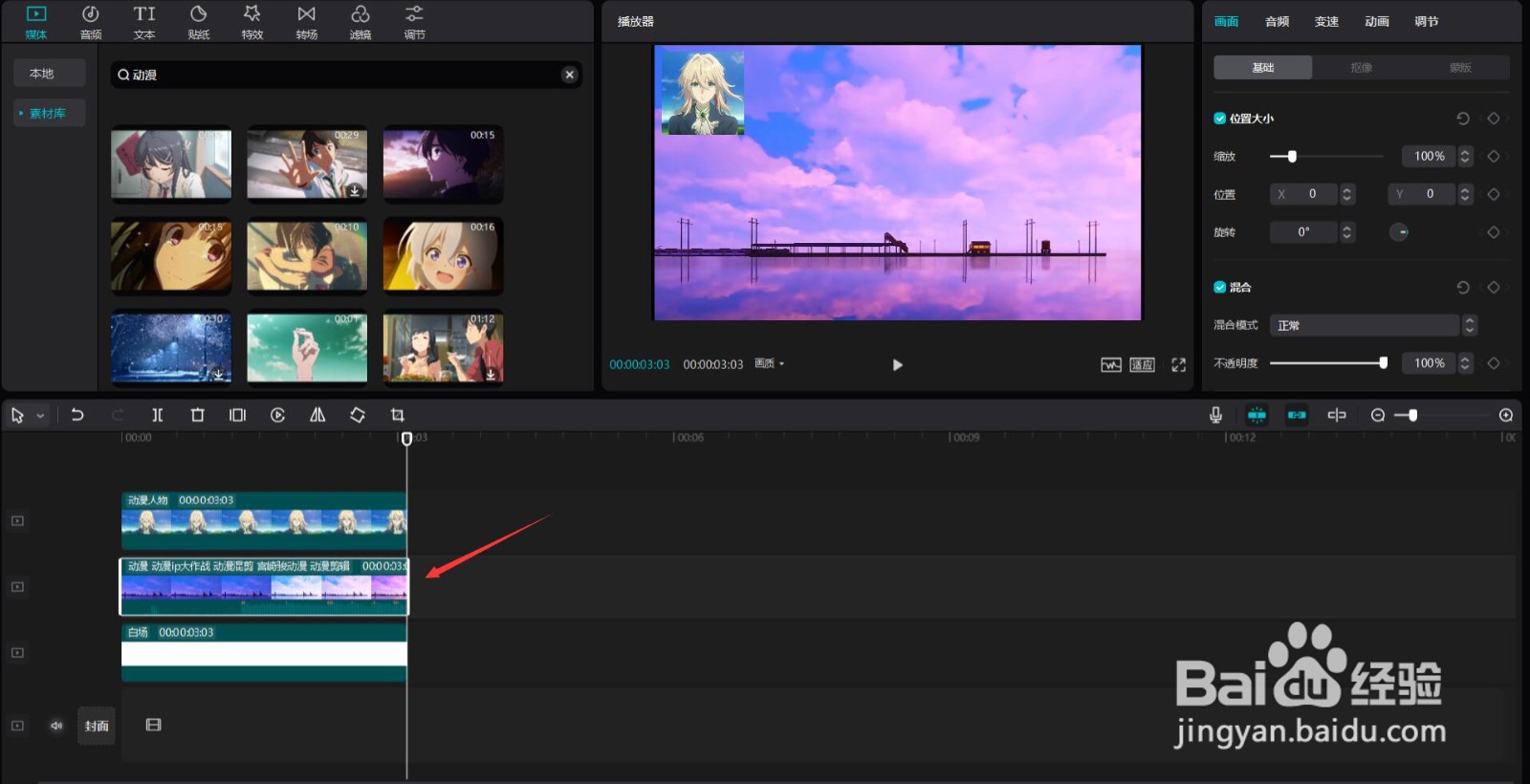Download the 00:29 anime clip
The width and height of the screenshot is (1530, 784).
point(355,190)
